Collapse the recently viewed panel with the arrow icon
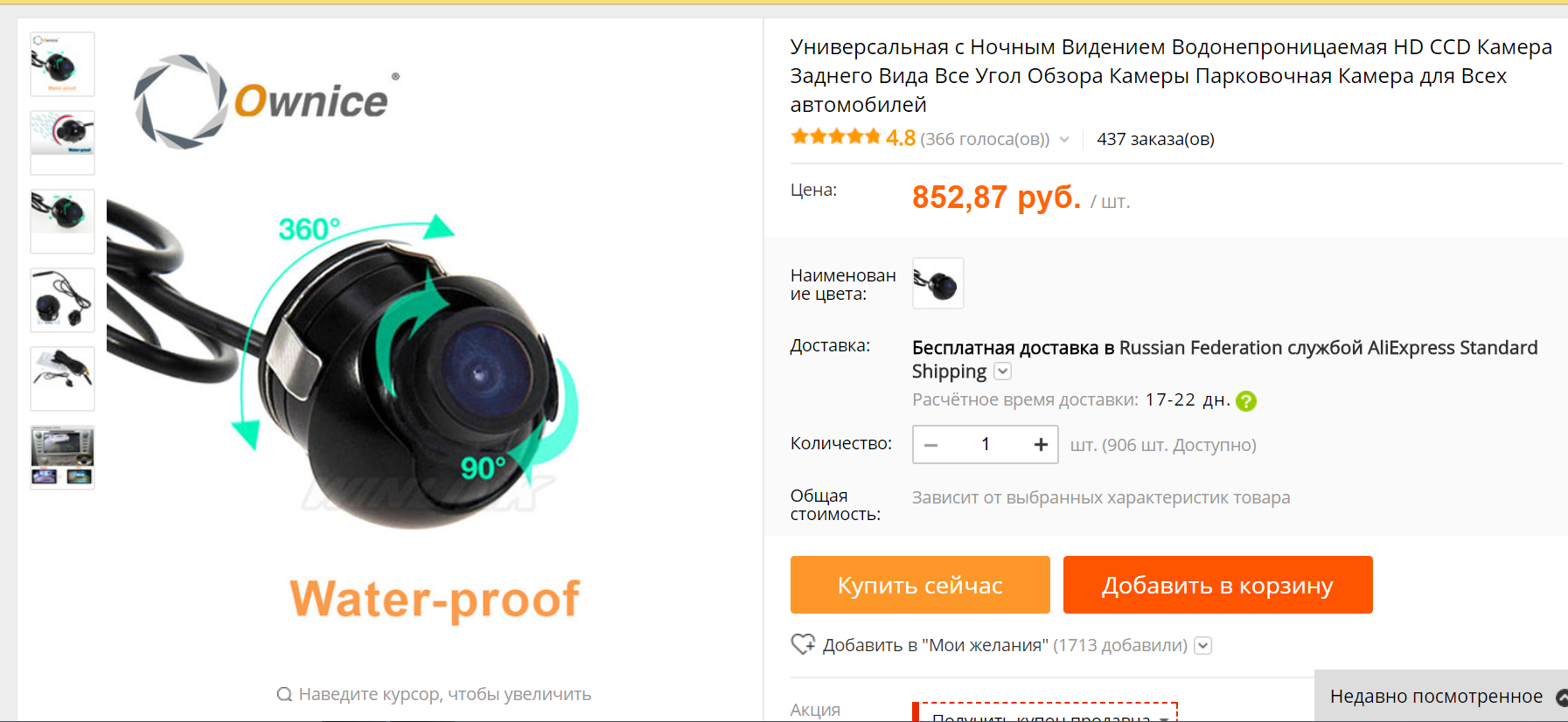Viewport: 1568px width, 722px height. point(1561,697)
